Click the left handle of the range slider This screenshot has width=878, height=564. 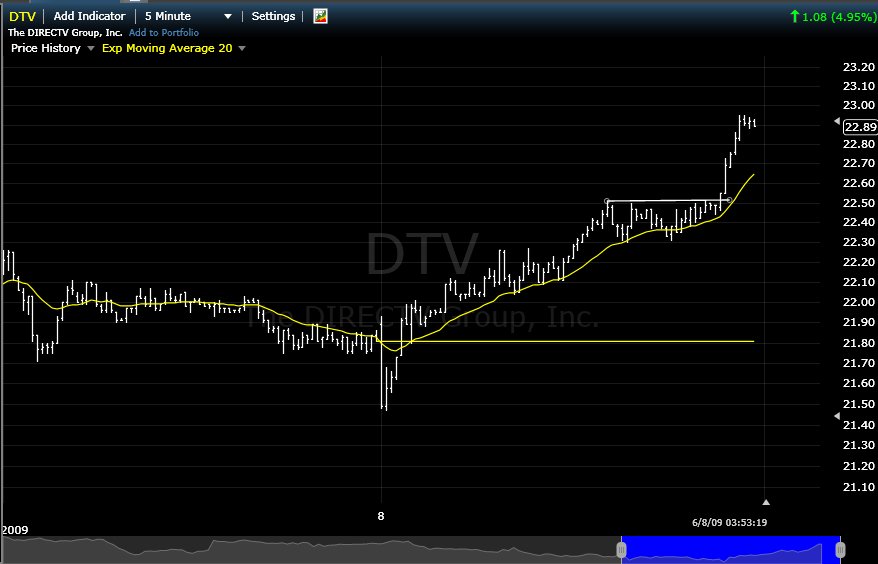coord(622,550)
